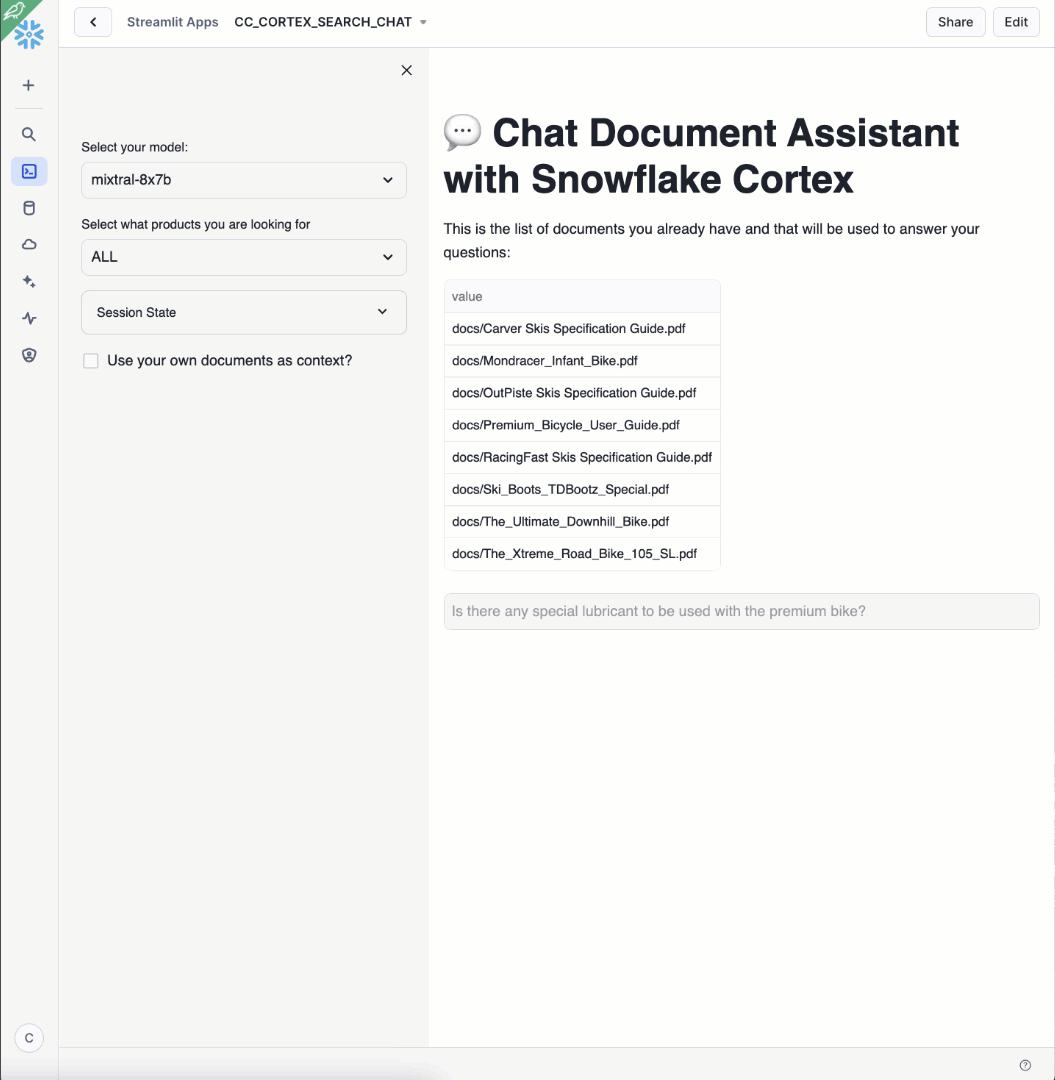Open Search in the left sidebar
This screenshot has height=1080, width=1055.
pos(29,133)
